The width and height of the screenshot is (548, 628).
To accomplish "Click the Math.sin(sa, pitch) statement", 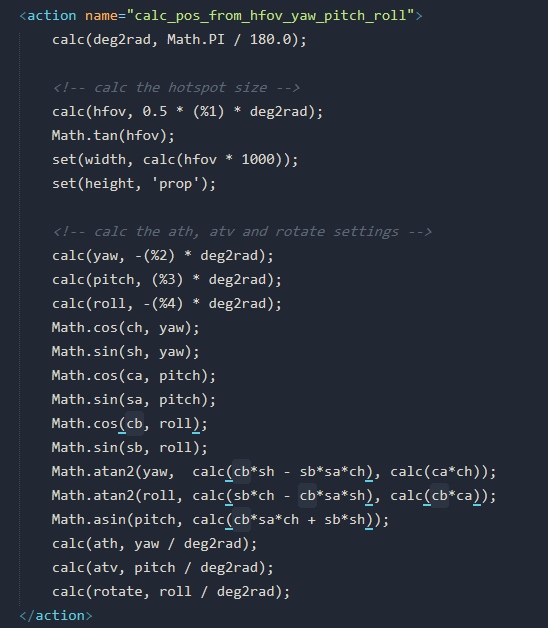I will pyautogui.click(x=134, y=400).
